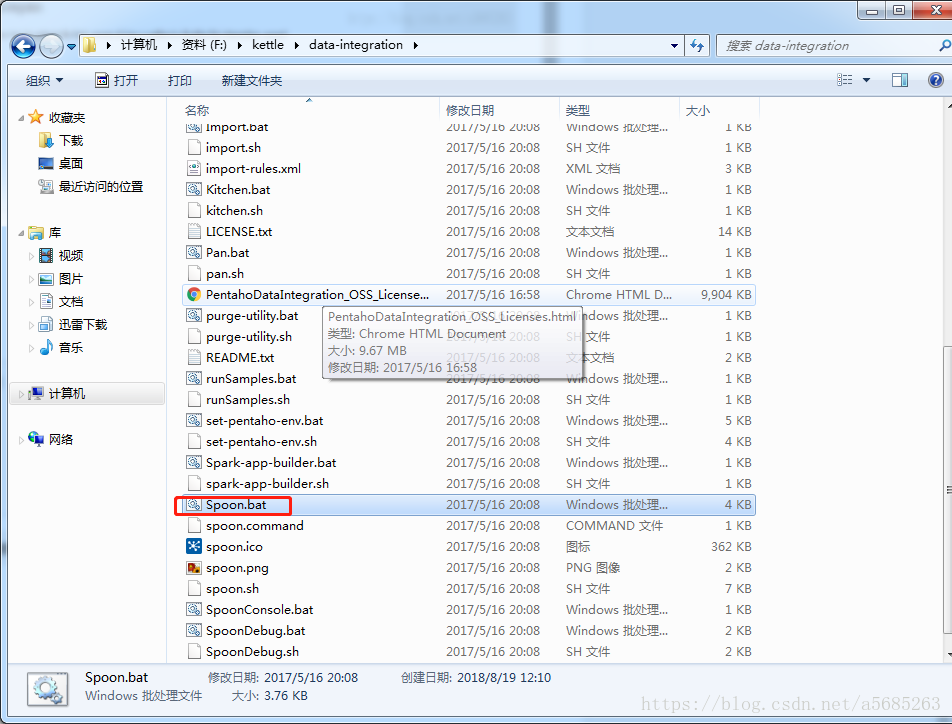Viewport: 952px width, 724px height.
Task: Select the spoon.sh file name
Action: tap(232, 589)
